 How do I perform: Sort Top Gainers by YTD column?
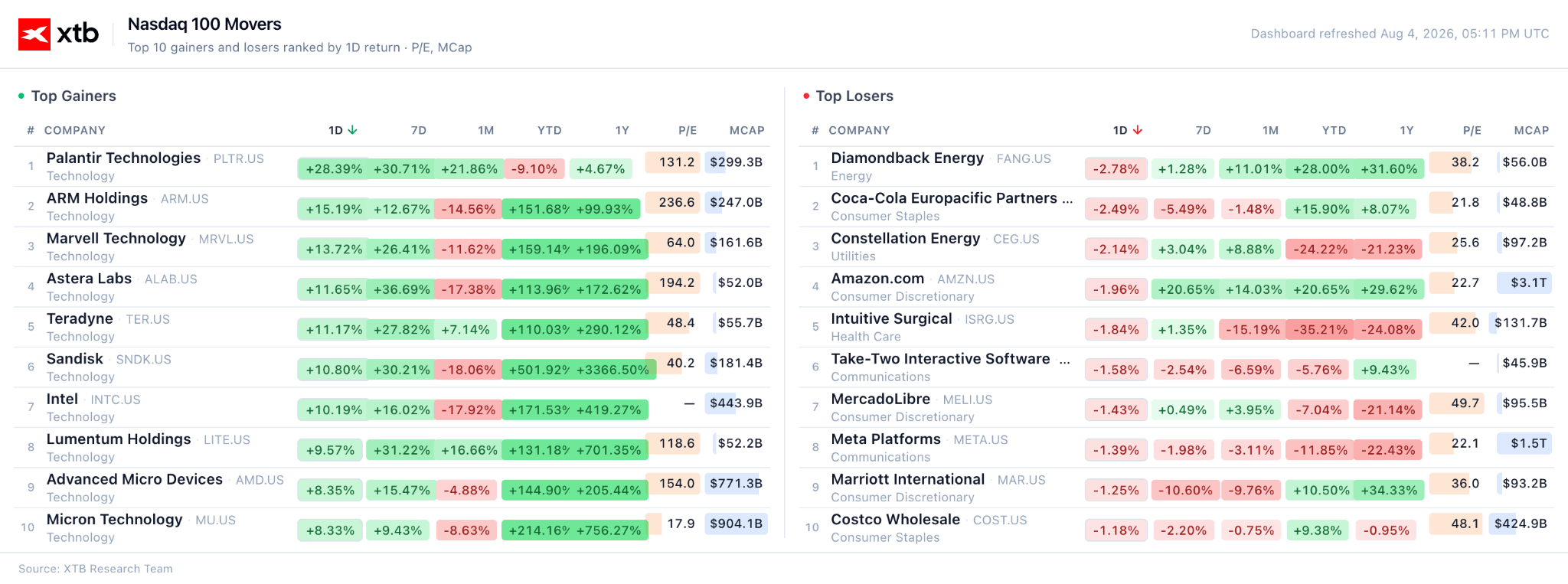[550, 130]
